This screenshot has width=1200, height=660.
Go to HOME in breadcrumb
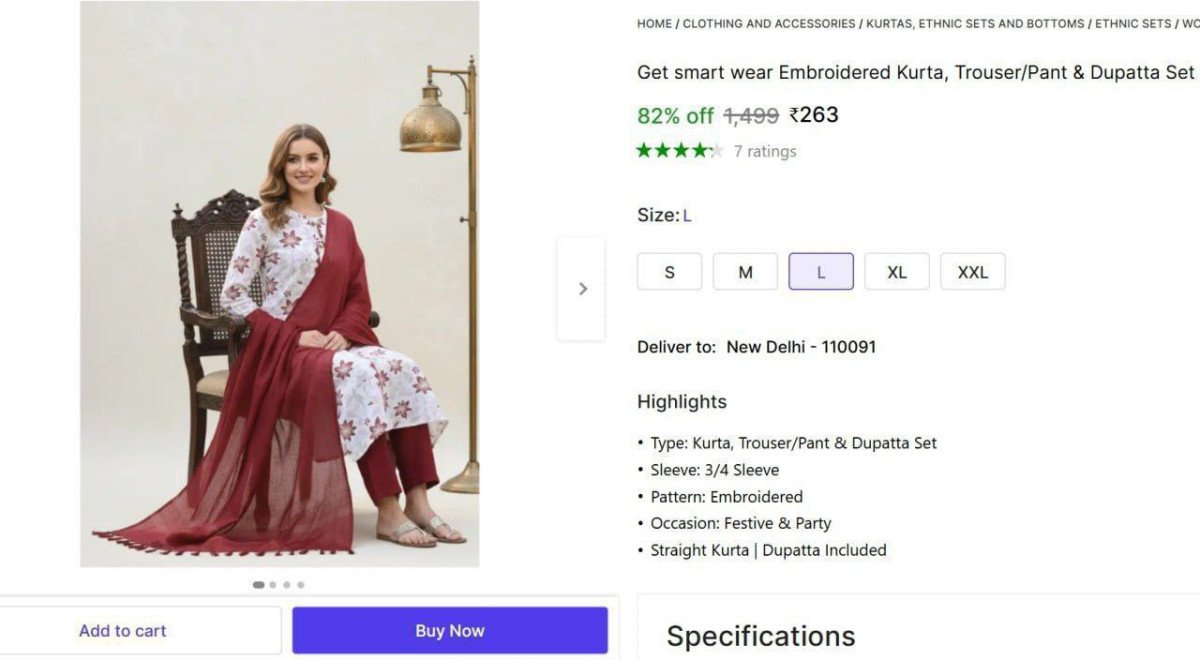(x=654, y=23)
